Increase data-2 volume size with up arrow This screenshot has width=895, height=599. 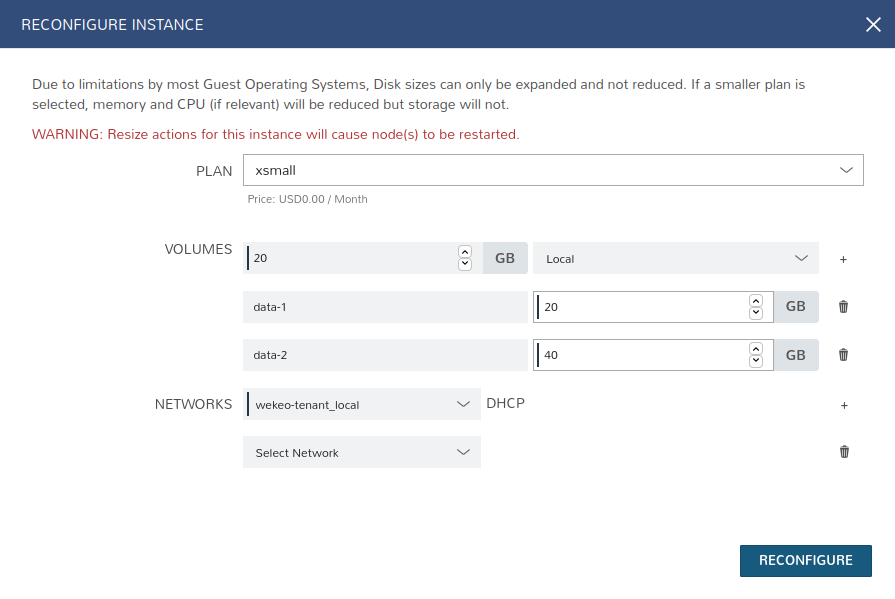pyautogui.click(x=756, y=349)
